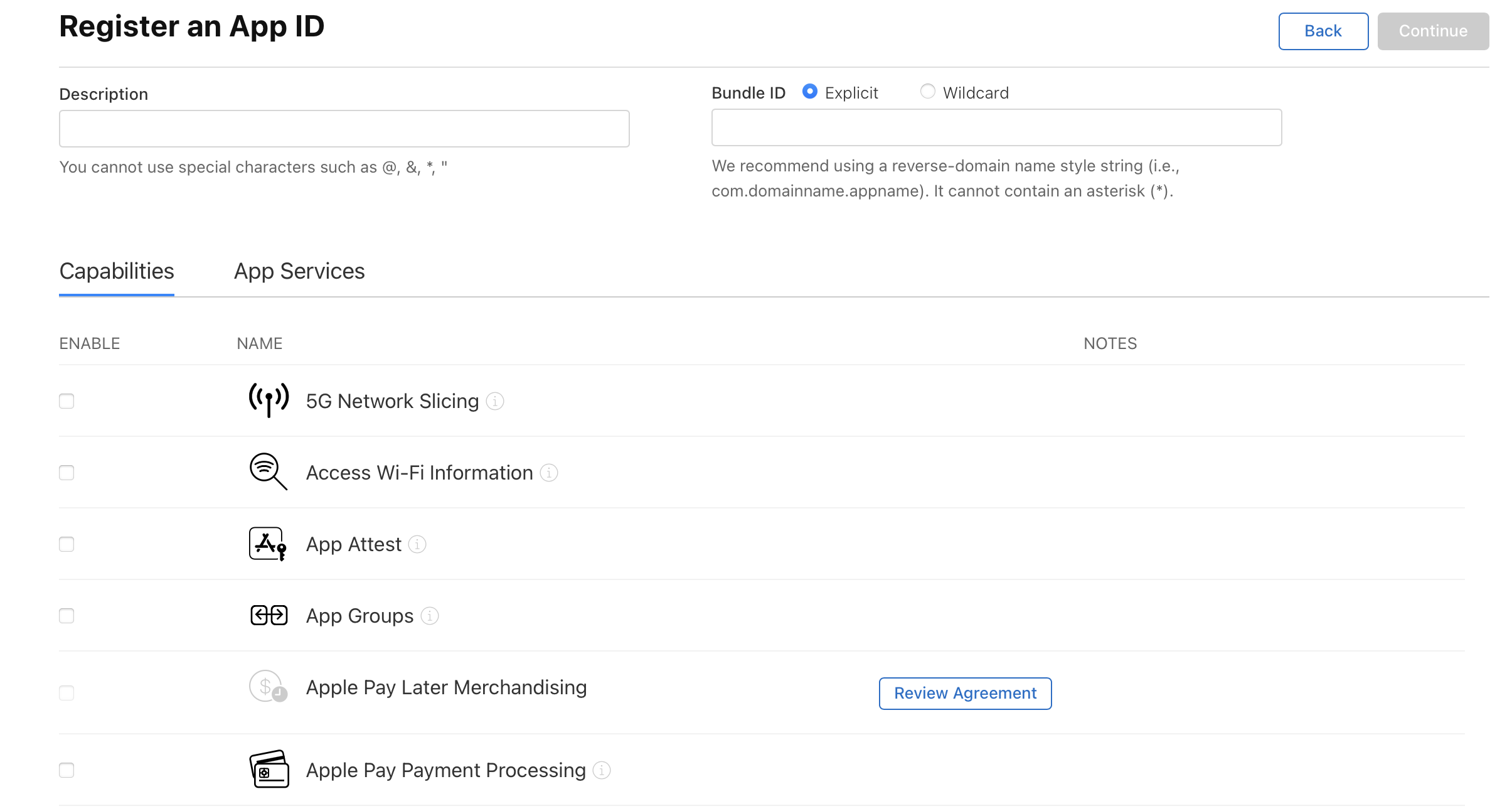Click the Access Wi-Fi Information info tooltip
This screenshot has width=1512, height=811.
click(550, 473)
